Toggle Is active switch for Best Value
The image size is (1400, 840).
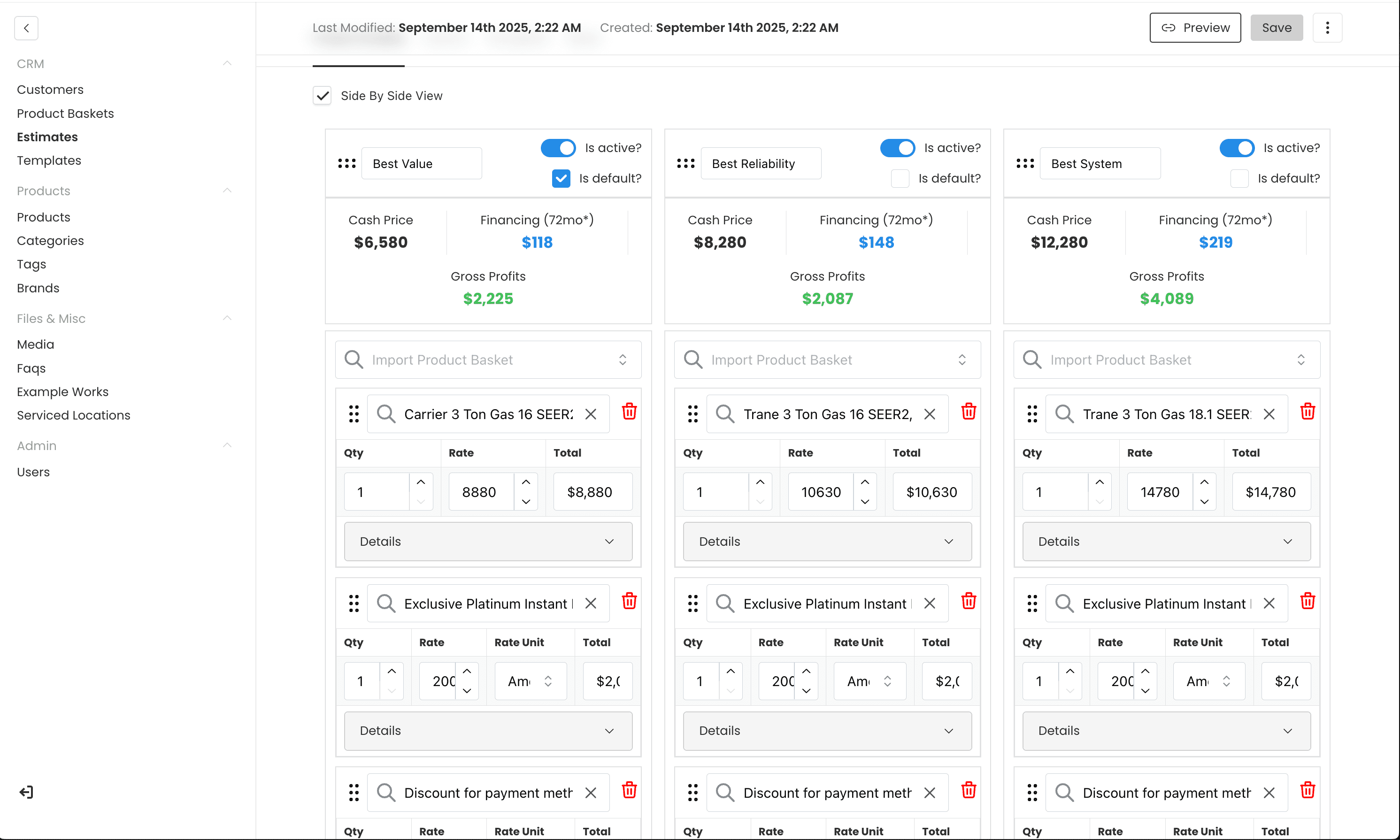tap(558, 148)
